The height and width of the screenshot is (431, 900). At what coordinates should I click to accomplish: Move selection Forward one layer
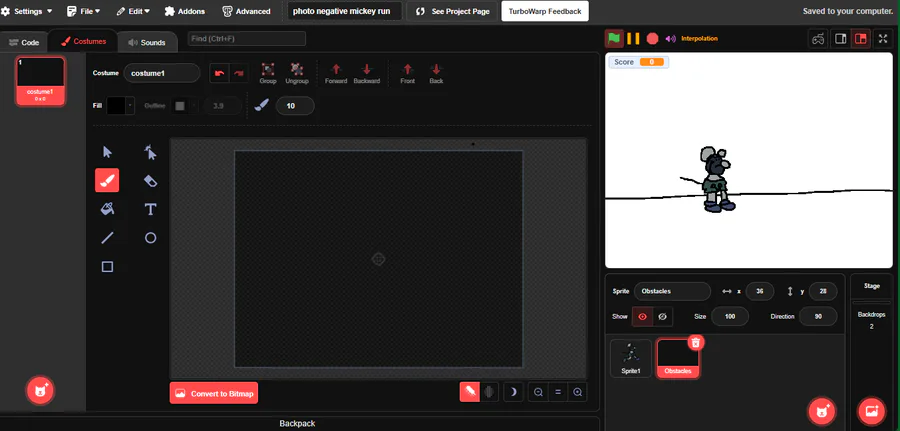tap(336, 73)
